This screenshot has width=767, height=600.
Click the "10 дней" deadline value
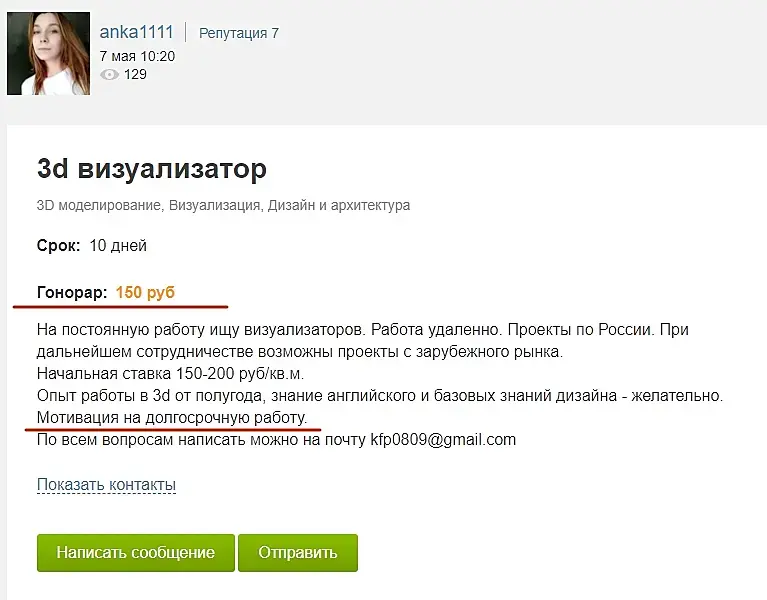click(118, 245)
